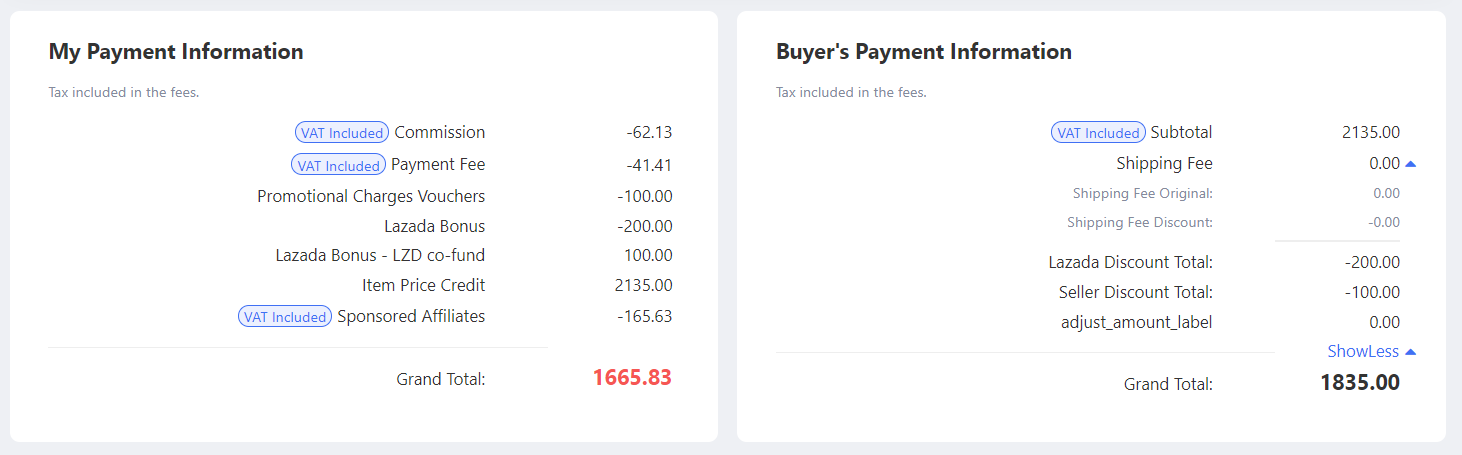Click the Lazada Discount Total -200.00 amount
Screen dimensions: 1462x455
tap(1372, 262)
